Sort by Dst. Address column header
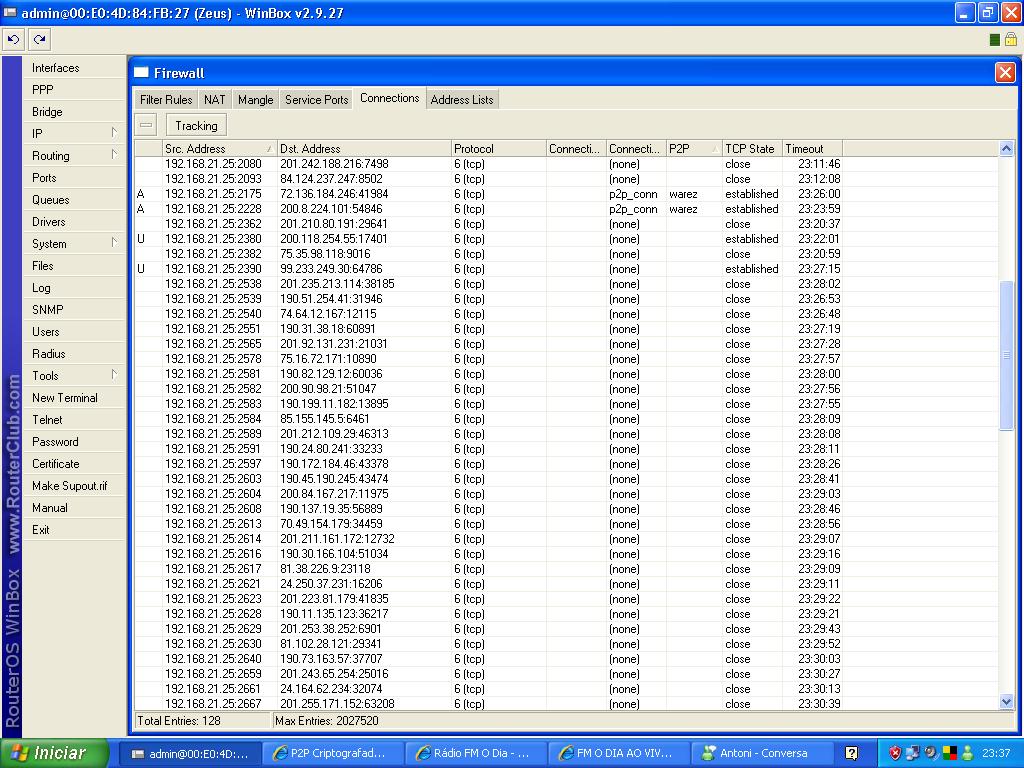This screenshot has height=768, width=1024. coord(364,148)
